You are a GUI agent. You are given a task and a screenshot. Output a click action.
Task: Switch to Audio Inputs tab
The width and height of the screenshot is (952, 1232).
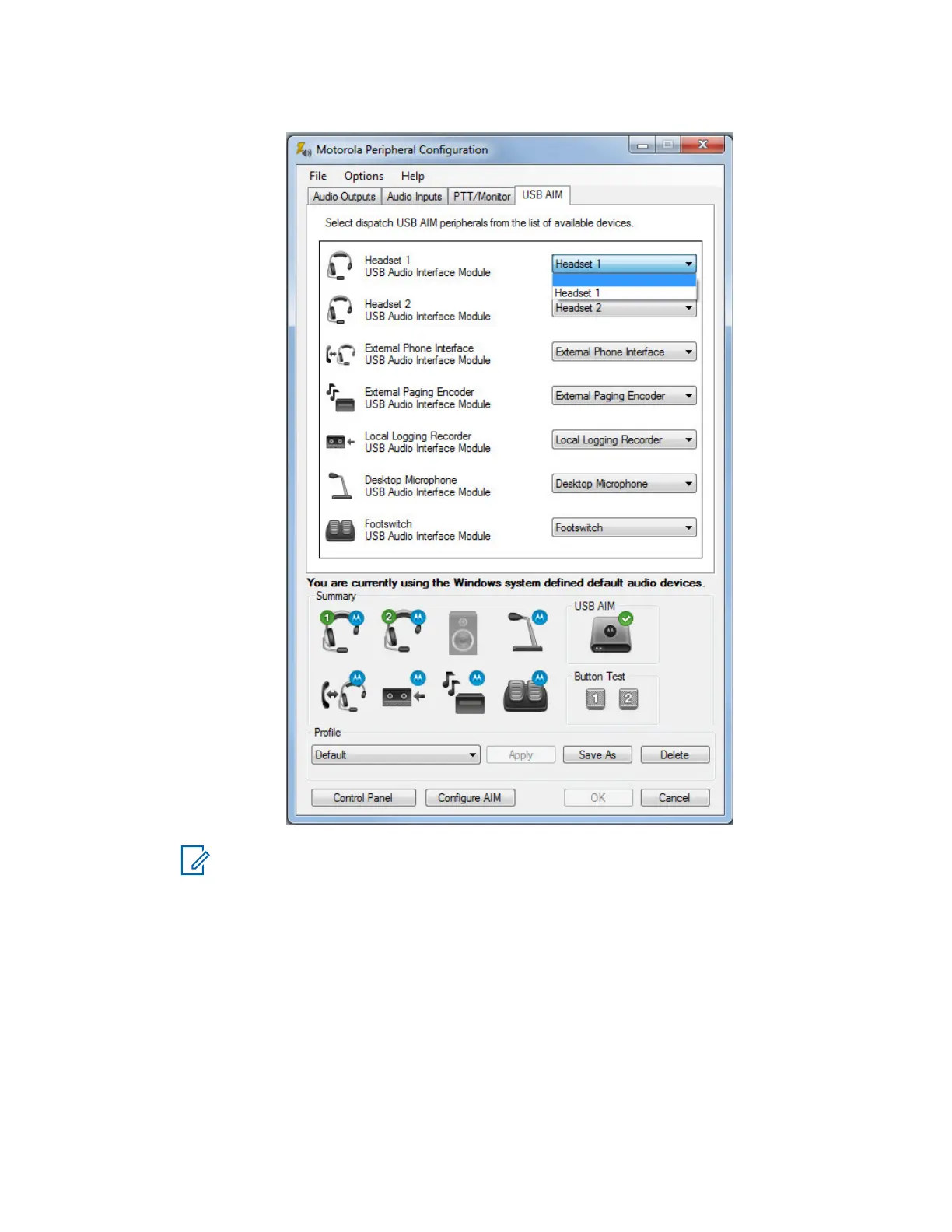[415, 197]
